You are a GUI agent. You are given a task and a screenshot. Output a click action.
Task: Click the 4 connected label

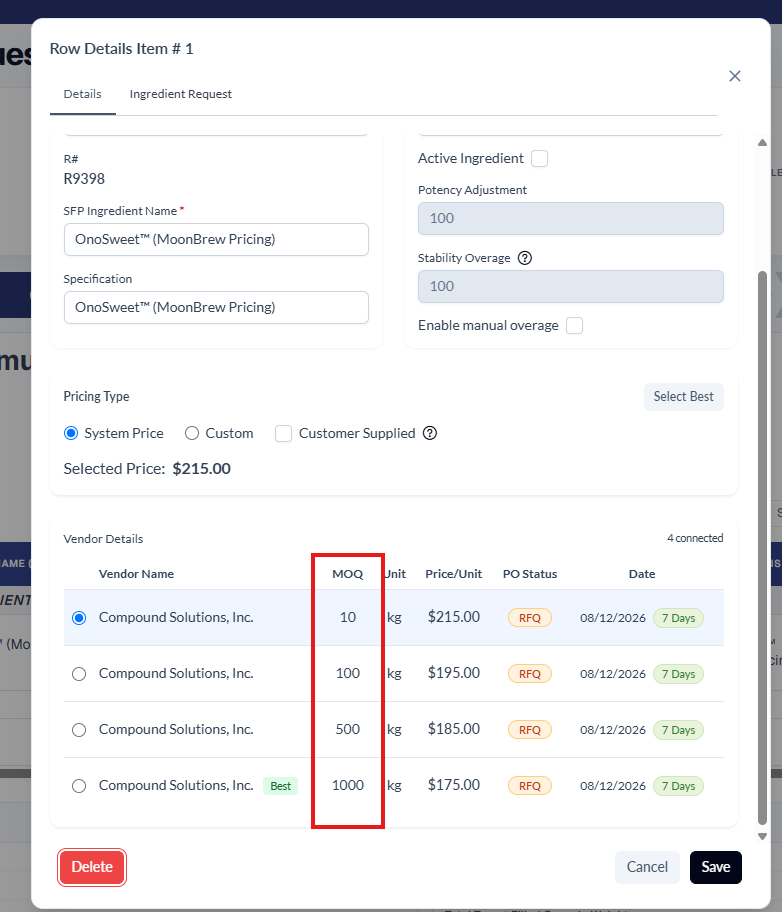(x=695, y=538)
